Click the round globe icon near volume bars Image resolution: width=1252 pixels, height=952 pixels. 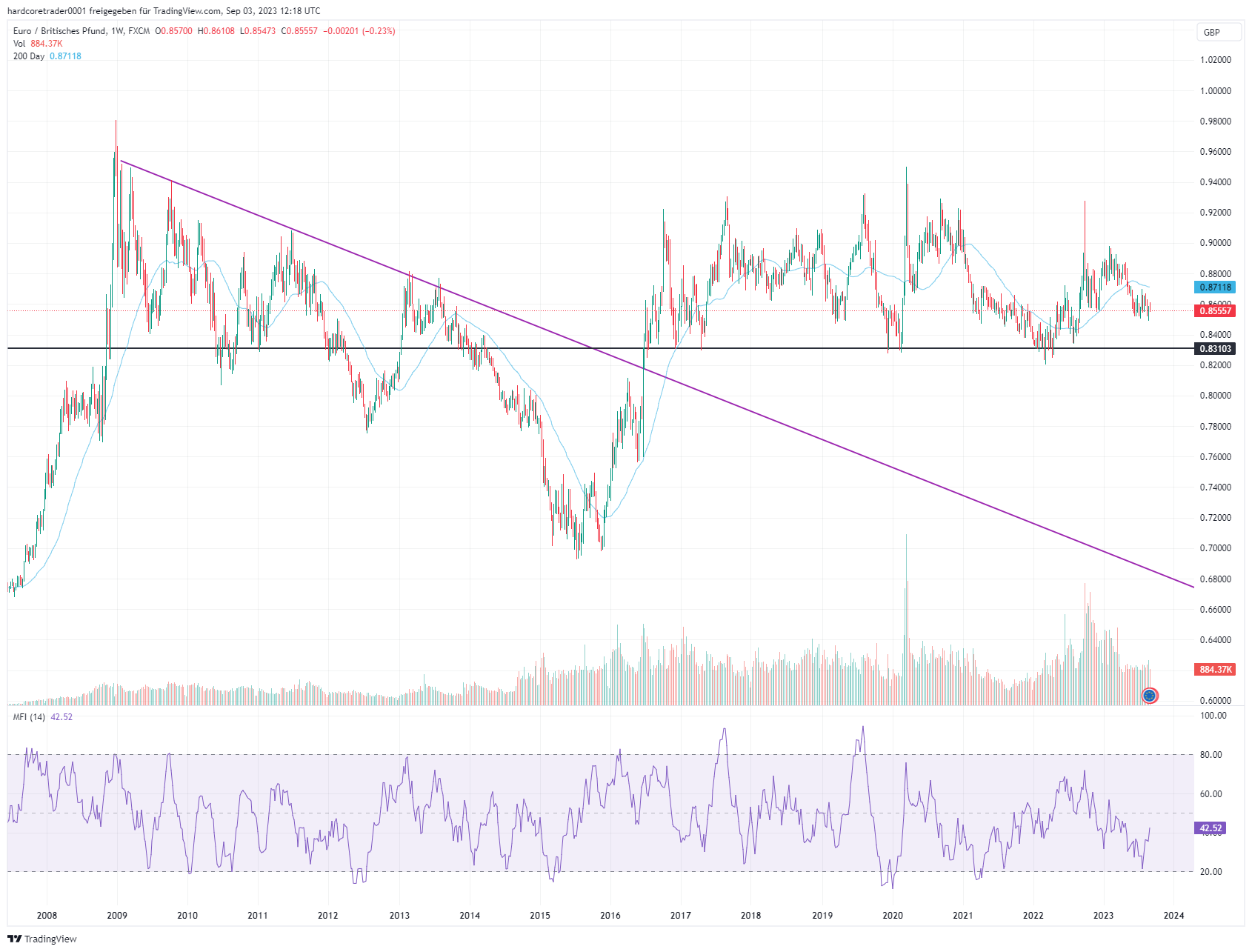pos(1150,696)
